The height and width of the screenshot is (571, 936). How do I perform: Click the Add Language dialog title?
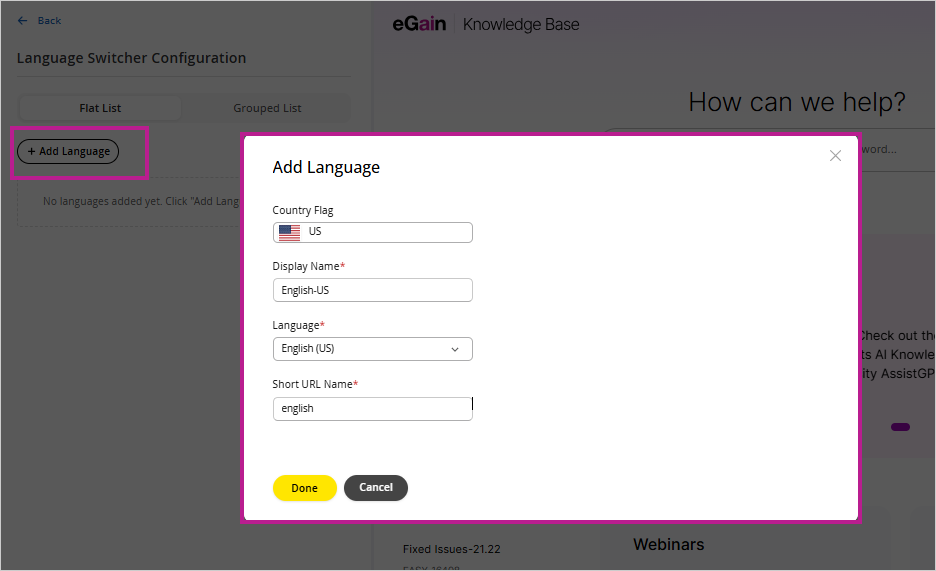(x=326, y=168)
